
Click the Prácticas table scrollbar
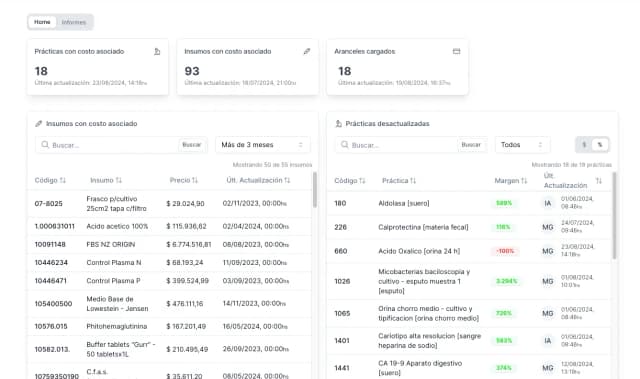615,215
